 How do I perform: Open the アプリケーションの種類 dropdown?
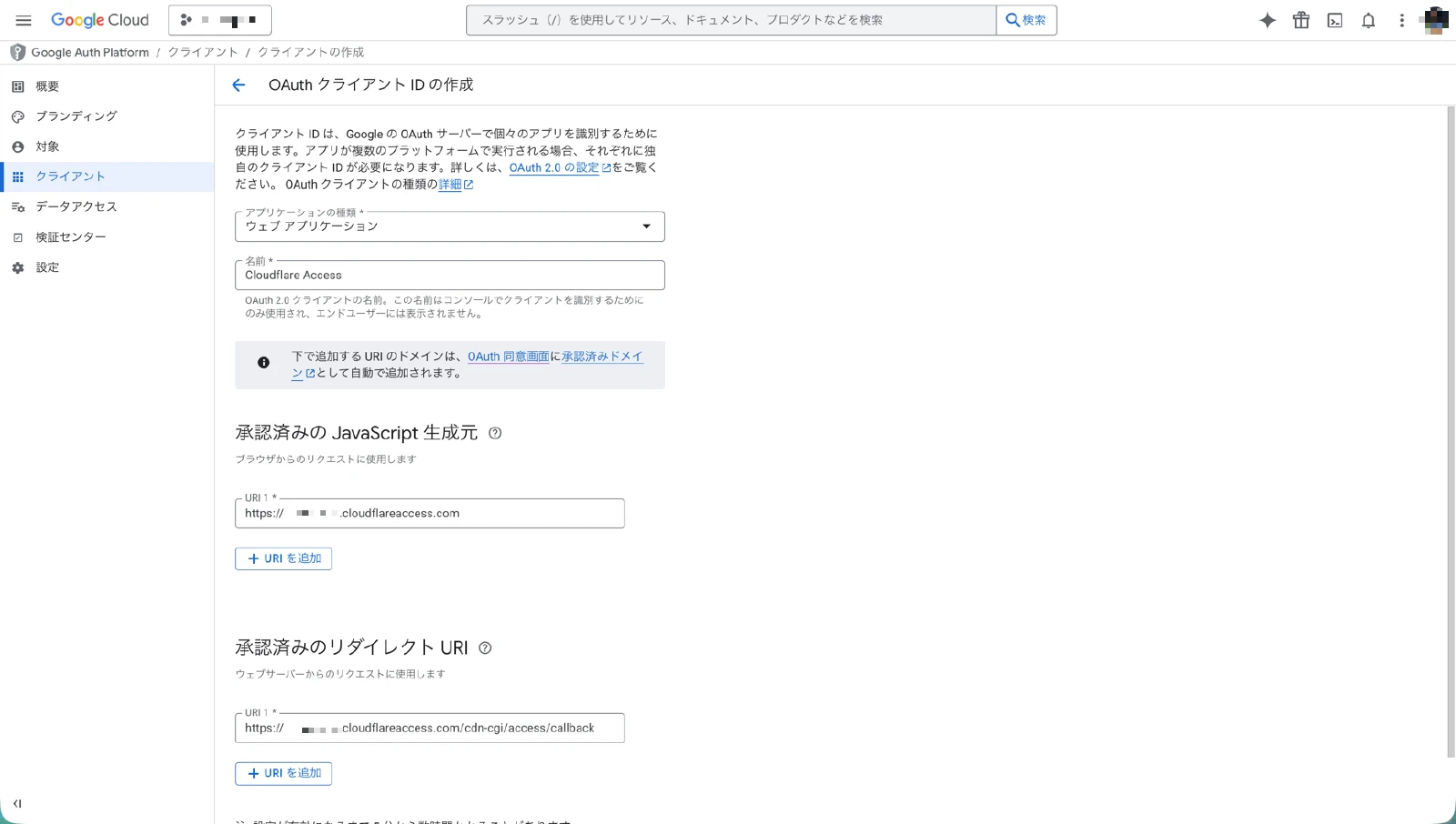click(645, 226)
